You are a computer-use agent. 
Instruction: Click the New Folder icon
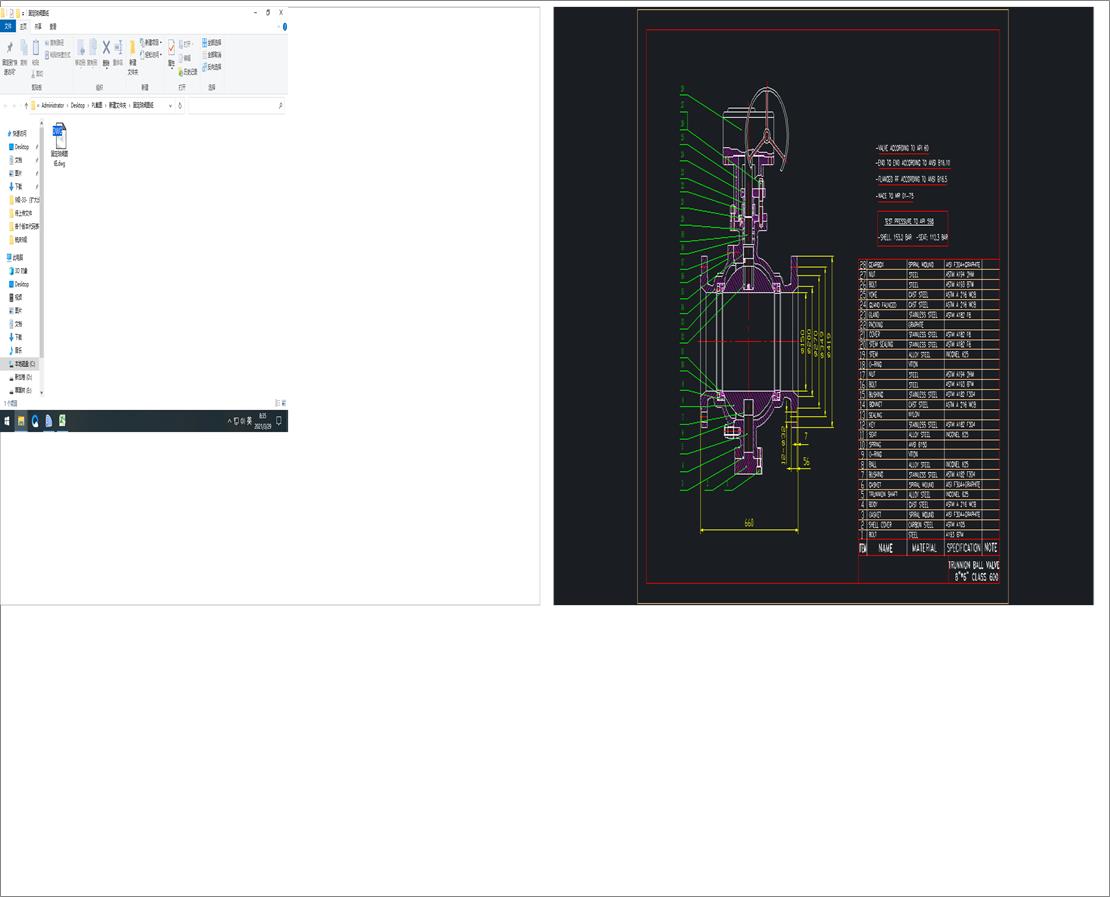pyautogui.click(x=132, y=50)
